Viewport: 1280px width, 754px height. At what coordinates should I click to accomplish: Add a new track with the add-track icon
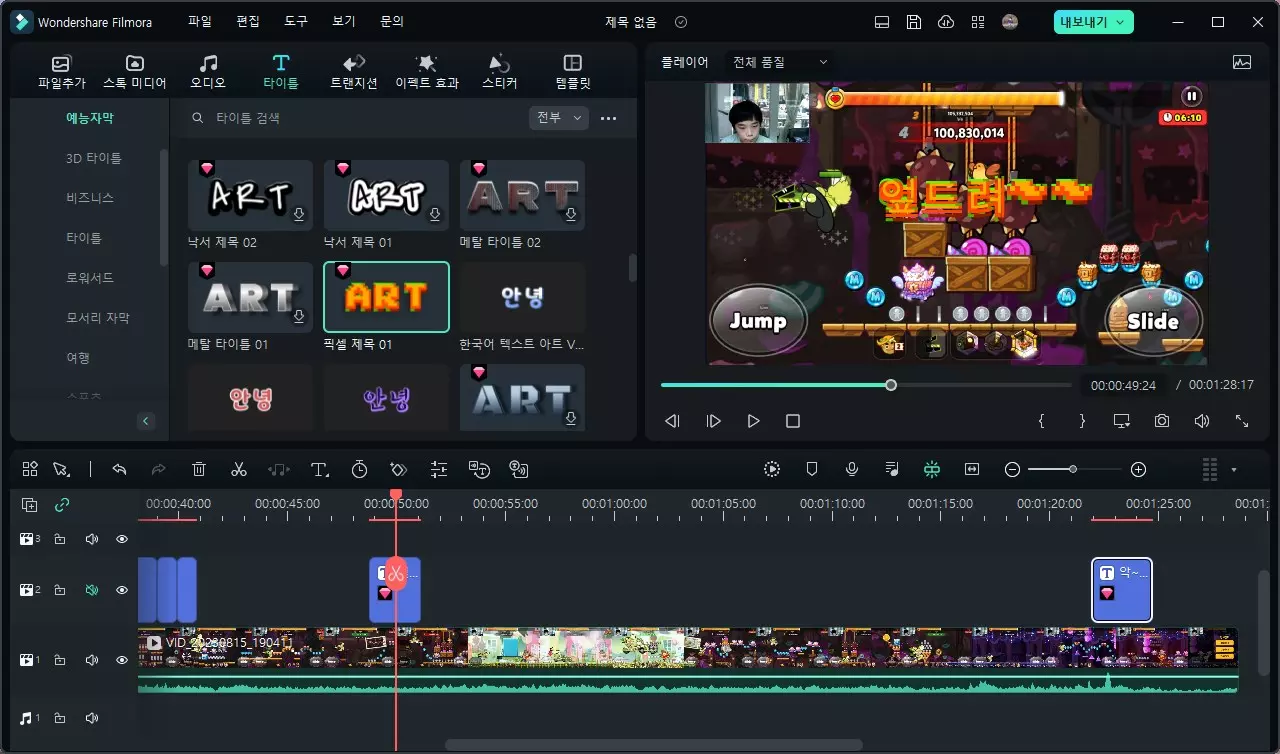[30, 505]
